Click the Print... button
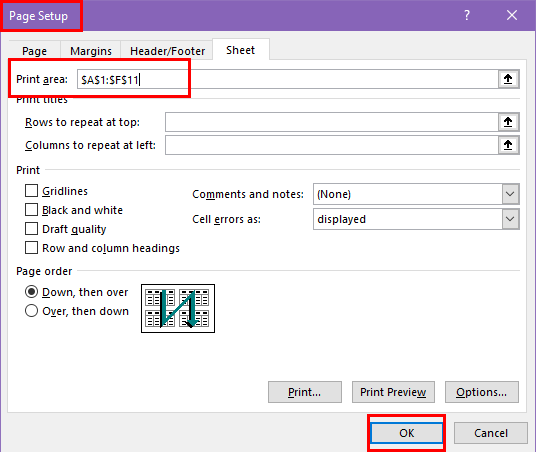 (x=305, y=392)
